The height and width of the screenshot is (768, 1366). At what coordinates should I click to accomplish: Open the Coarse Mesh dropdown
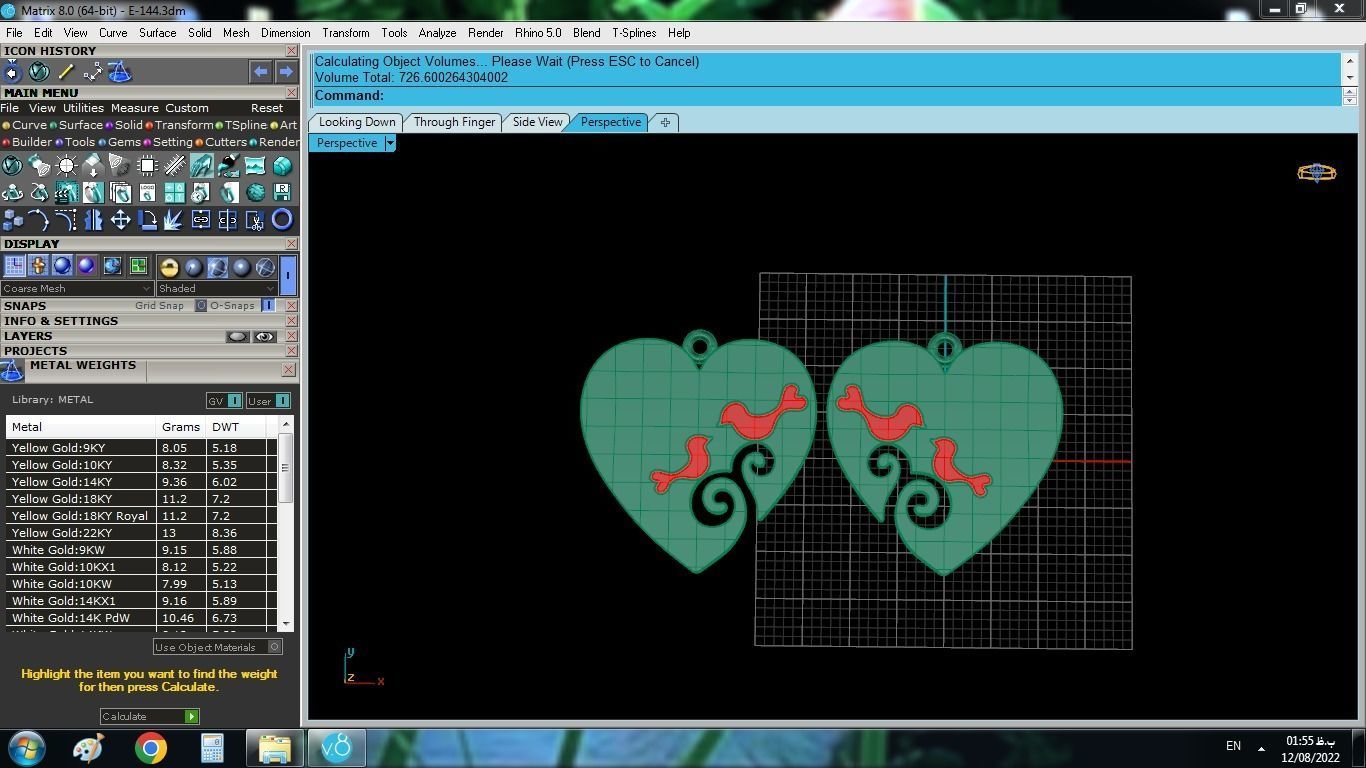tap(77, 288)
